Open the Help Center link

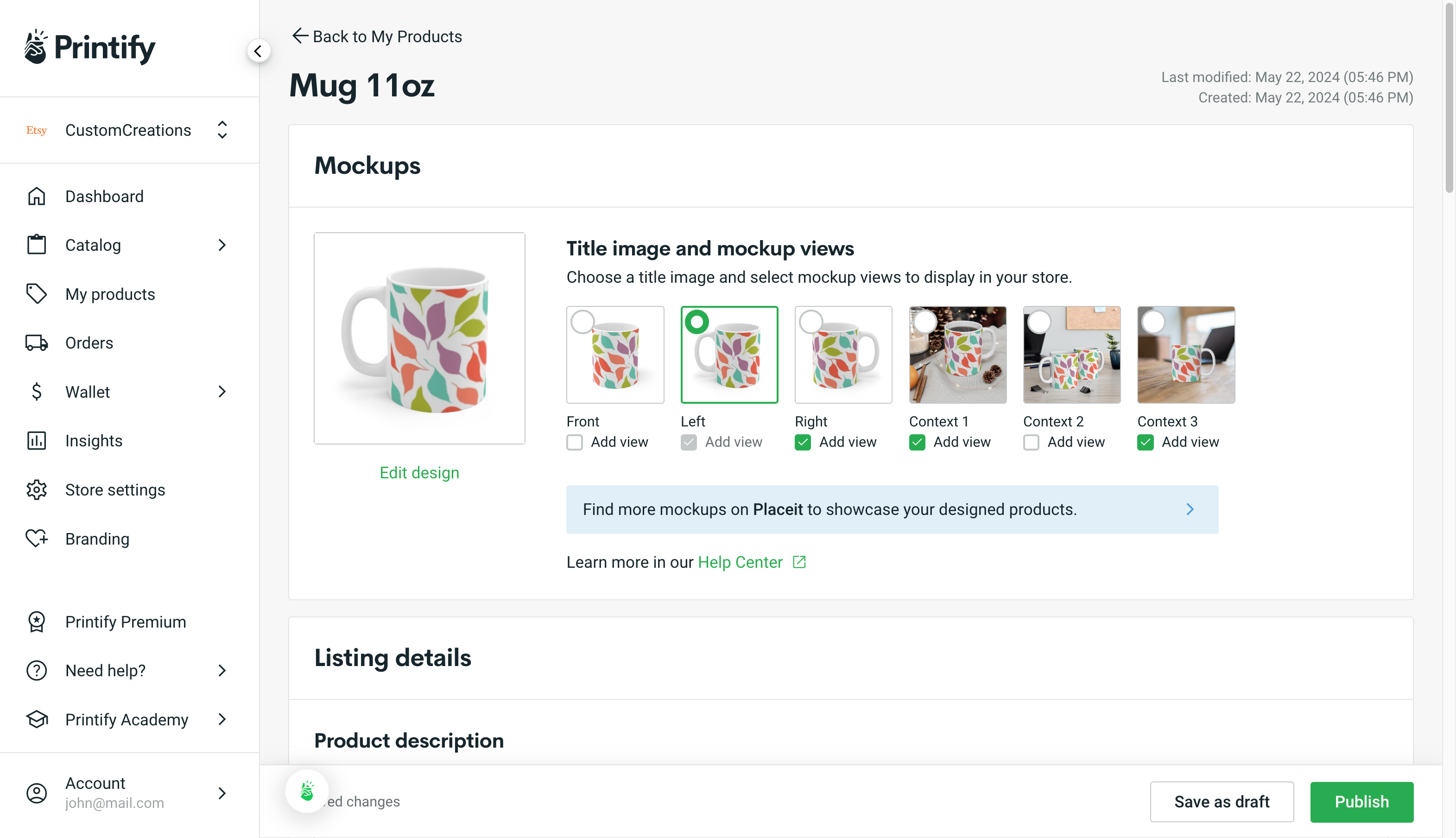click(740, 562)
